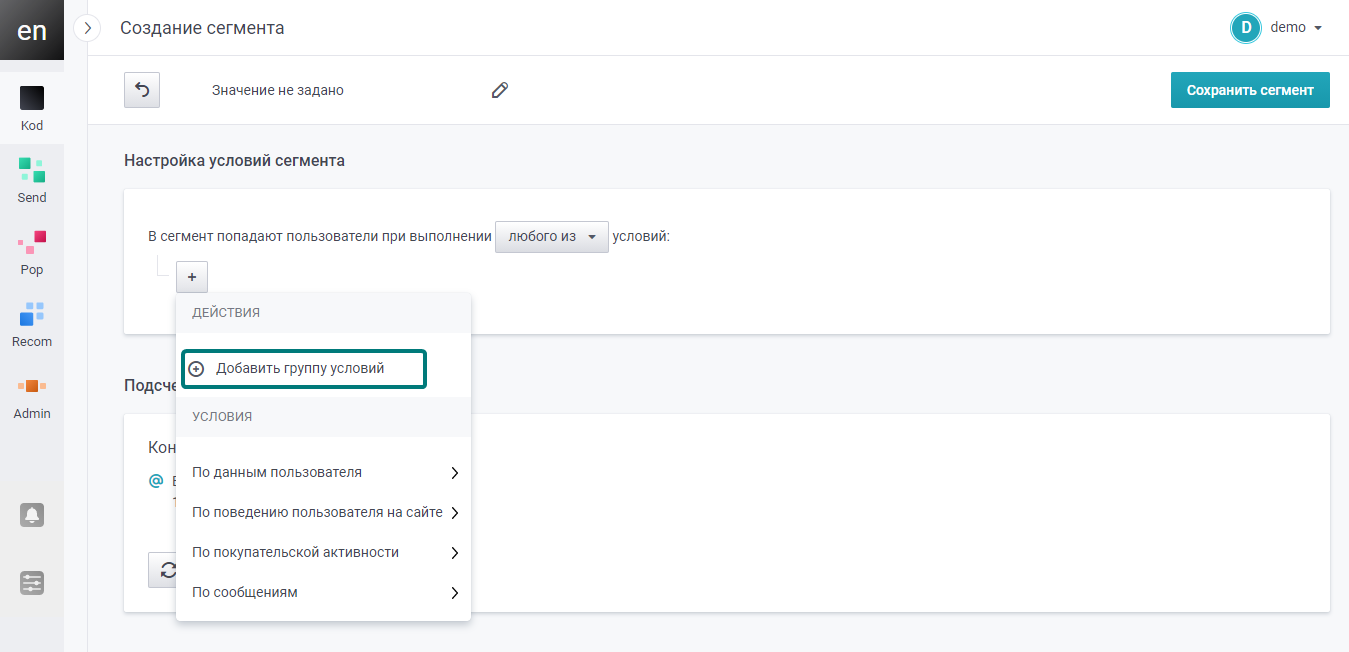The image size is (1349, 652).
Task: Expand 'По поведению пользователя на сайте' submenu
Action: tap(324, 512)
